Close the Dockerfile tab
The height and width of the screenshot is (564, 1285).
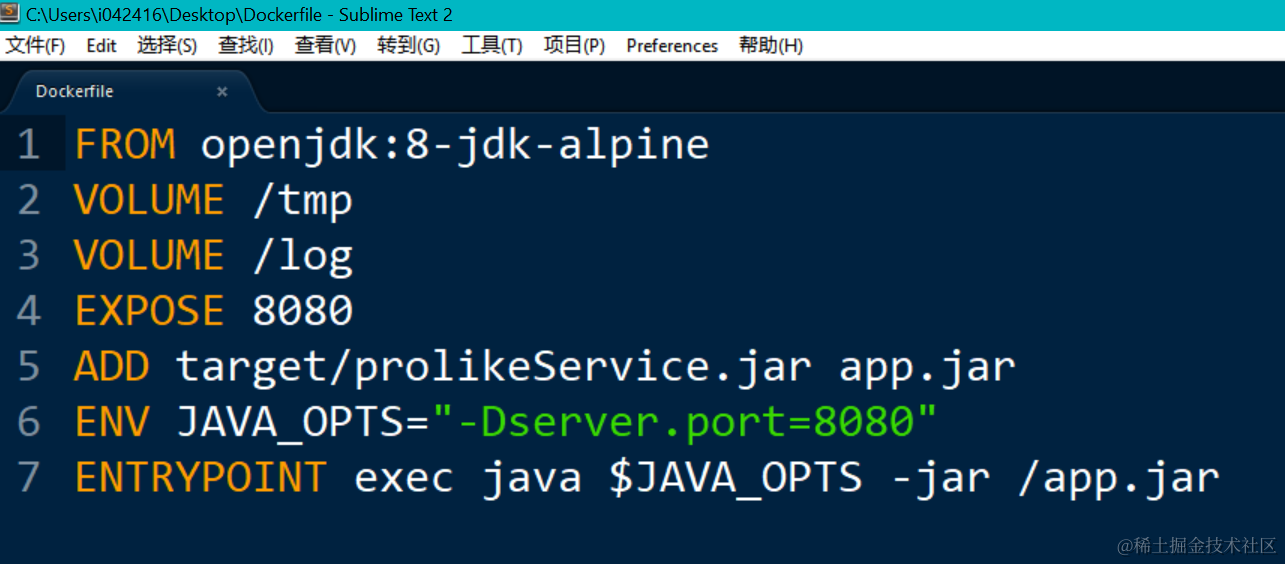[222, 92]
